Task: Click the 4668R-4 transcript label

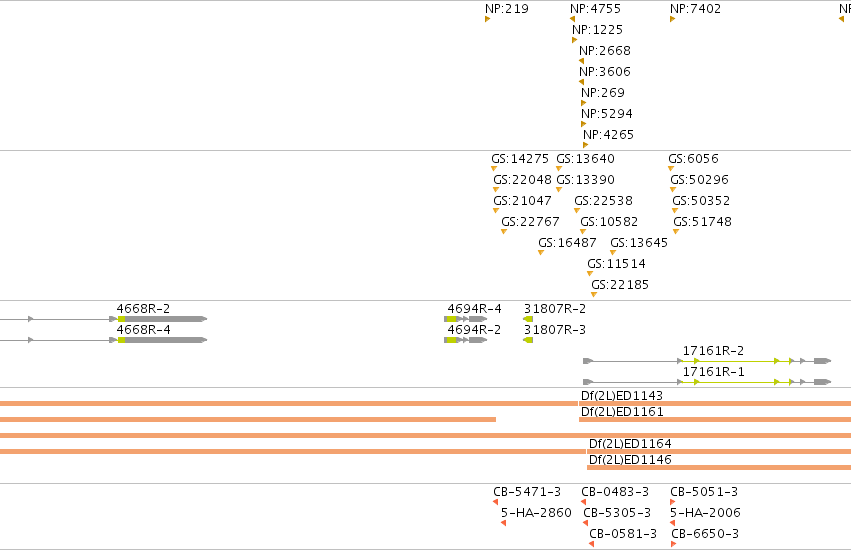Action: [x=143, y=330]
